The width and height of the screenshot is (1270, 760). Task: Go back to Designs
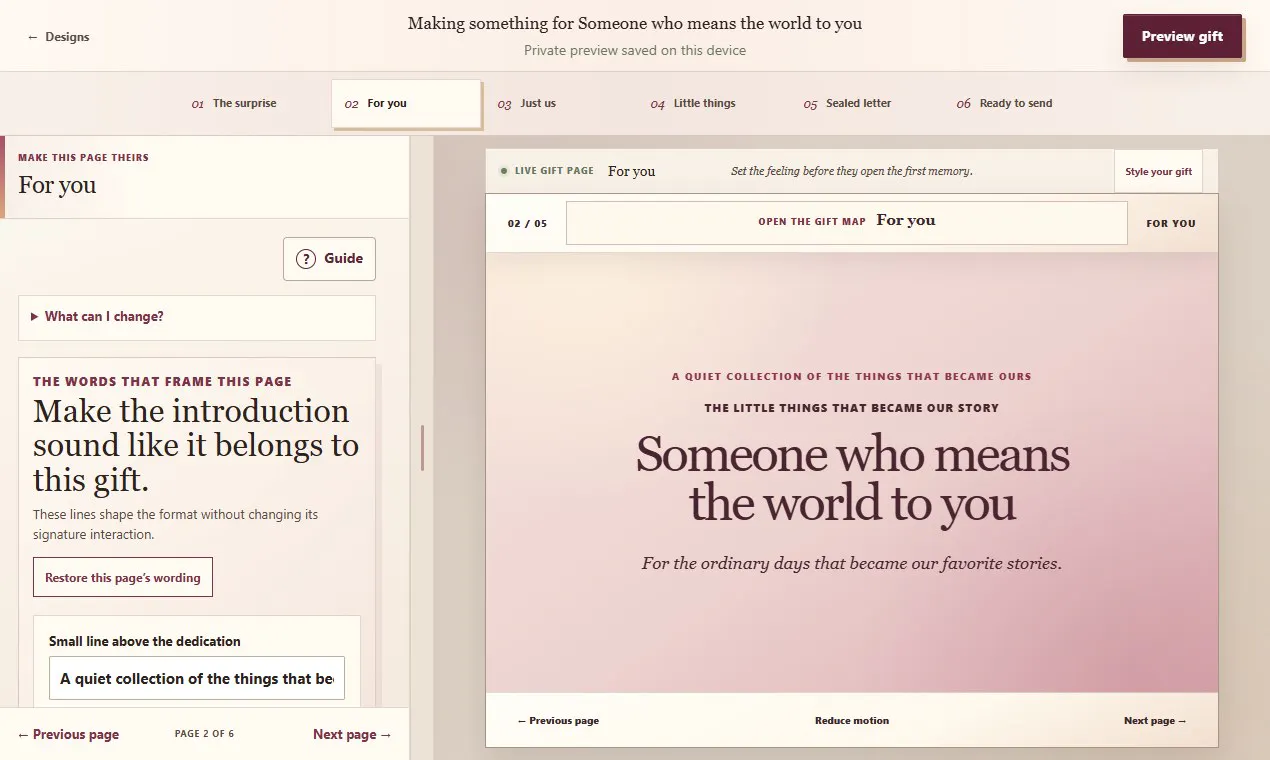(x=58, y=37)
